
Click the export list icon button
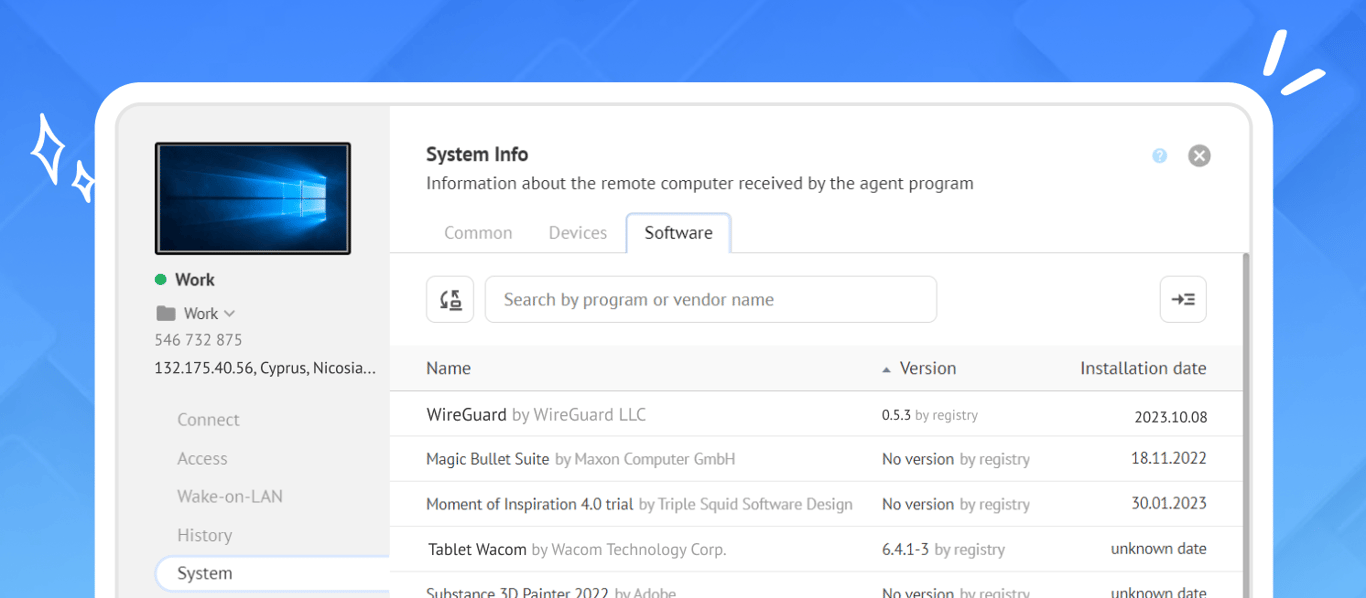1183,299
